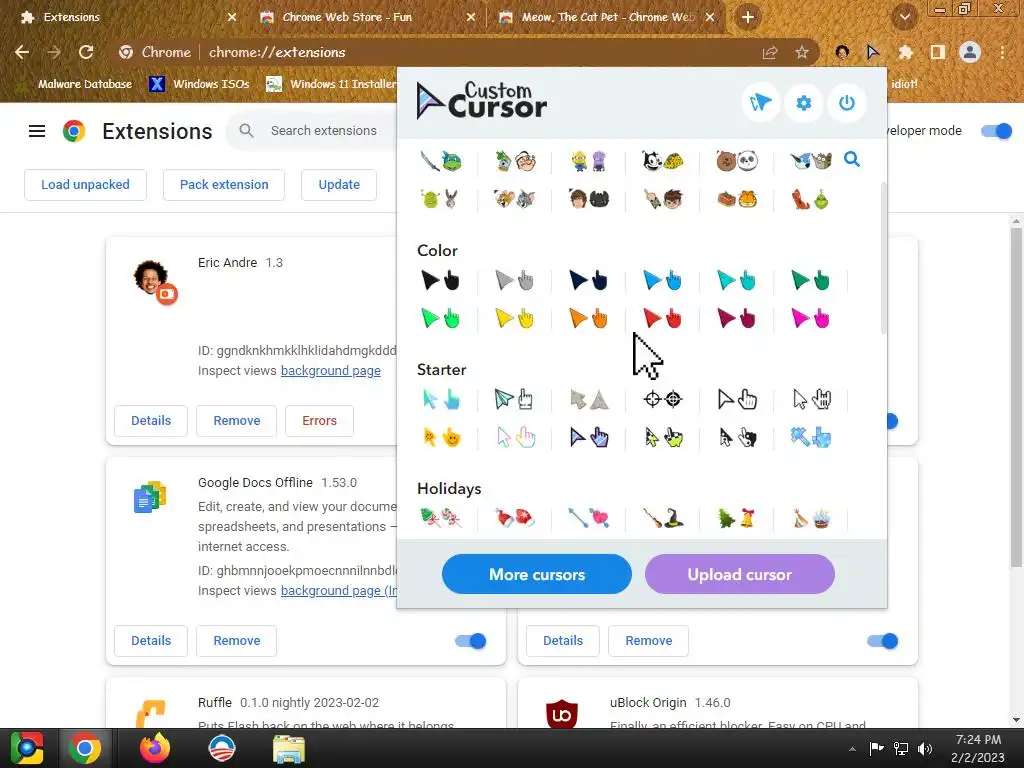Click the Update extensions button
Screen dimensions: 1024x768
[339, 185]
